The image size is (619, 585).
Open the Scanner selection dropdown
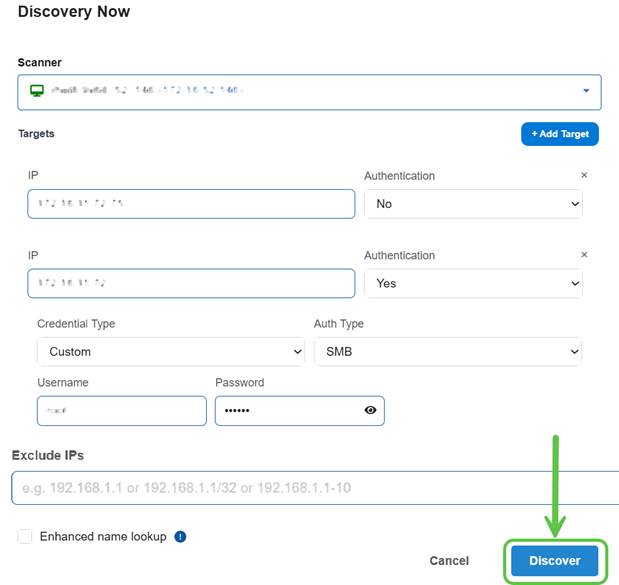[x=586, y=91]
